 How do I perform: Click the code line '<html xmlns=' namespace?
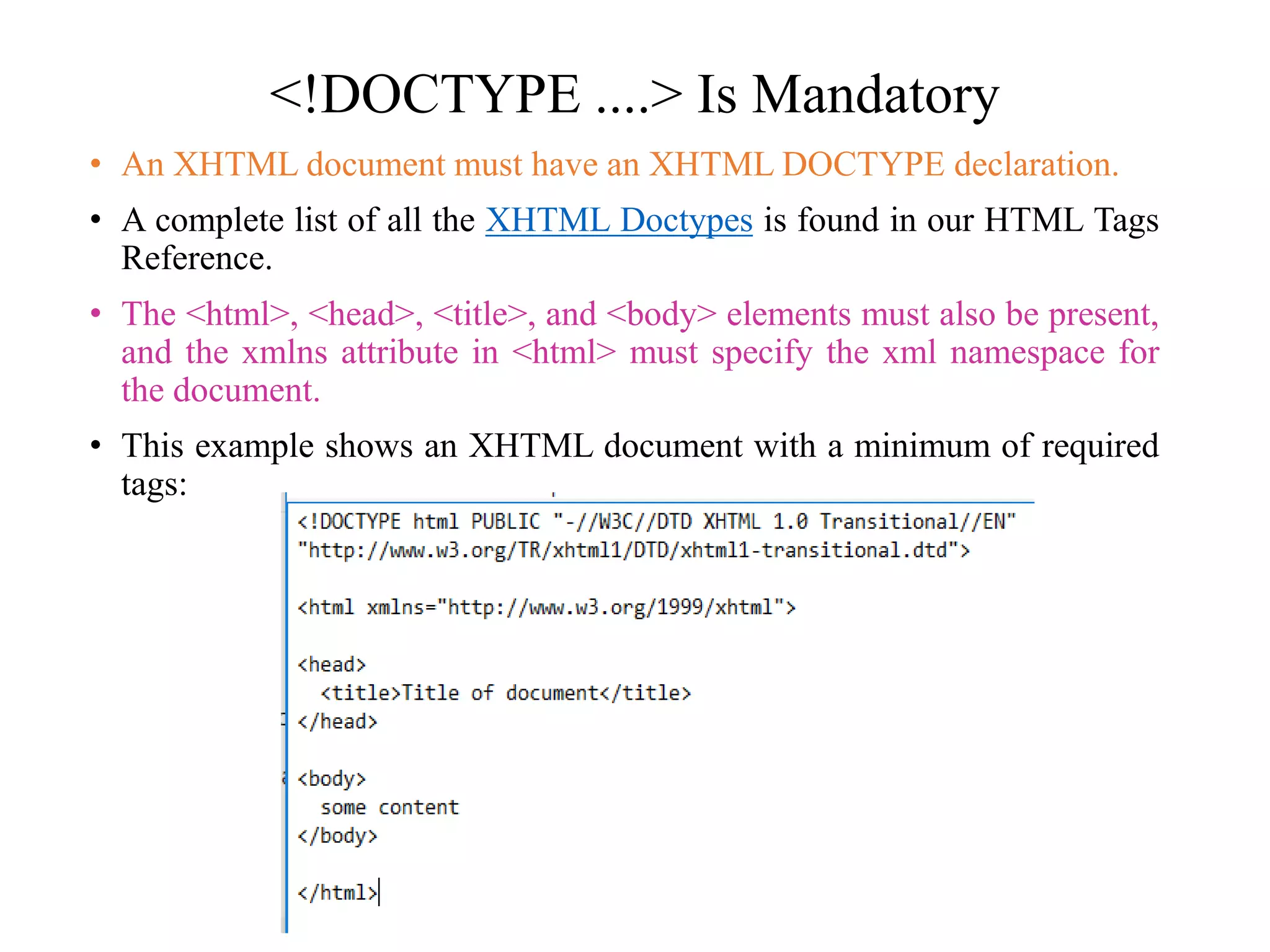[x=546, y=607]
